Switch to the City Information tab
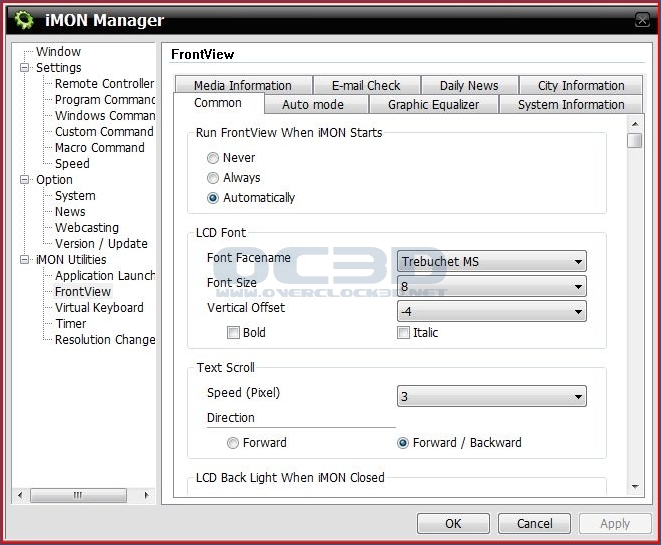The width and height of the screenshot is (661, 545). (x=581, y=85)
